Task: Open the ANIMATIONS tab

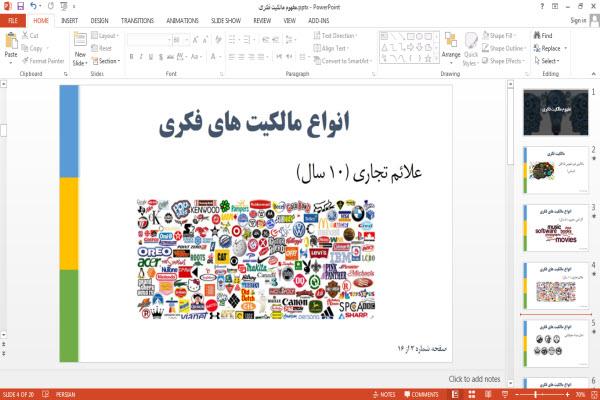Action: (x=182, y=21)
